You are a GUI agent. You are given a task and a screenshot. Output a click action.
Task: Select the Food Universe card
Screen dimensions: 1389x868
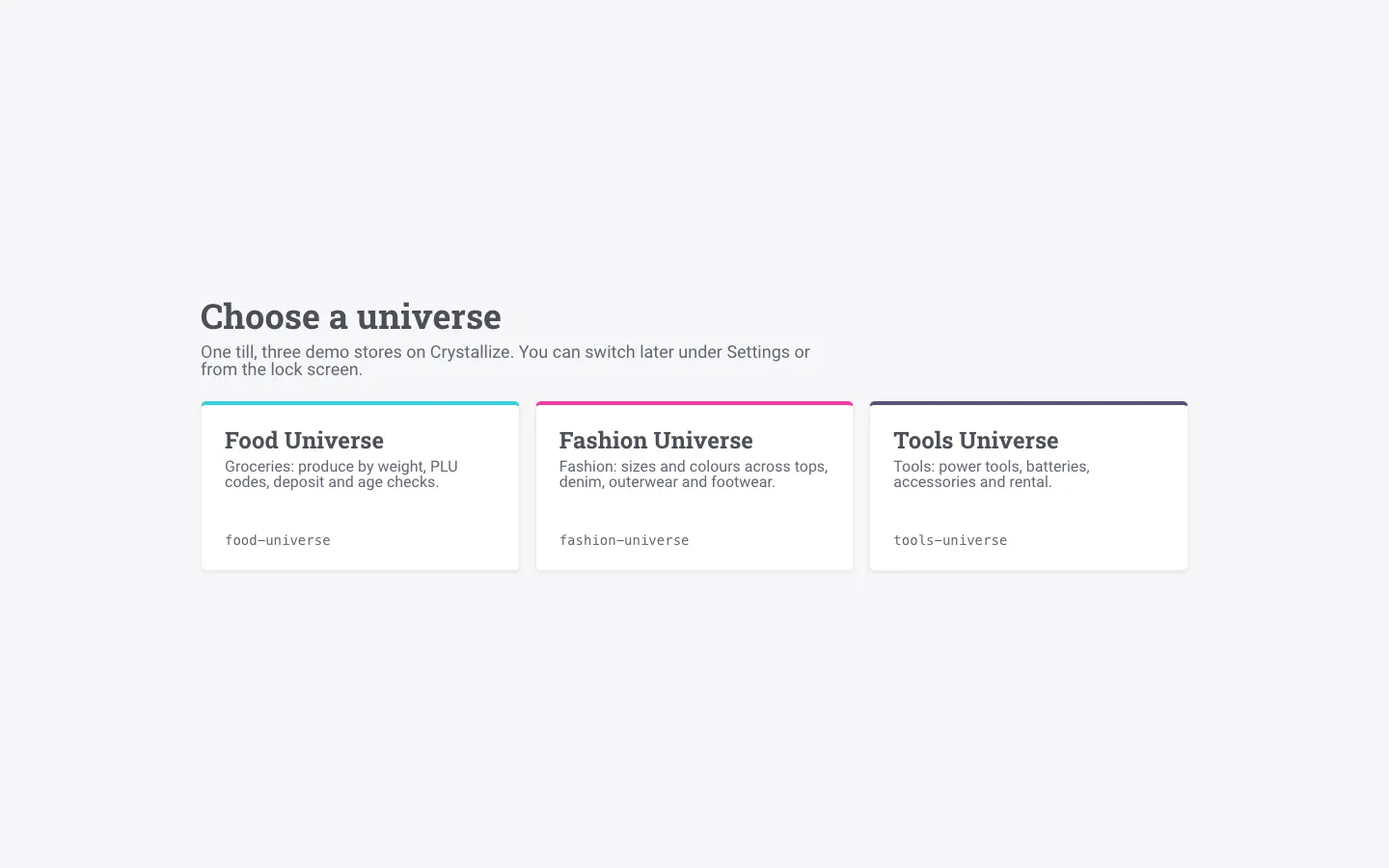360,486
